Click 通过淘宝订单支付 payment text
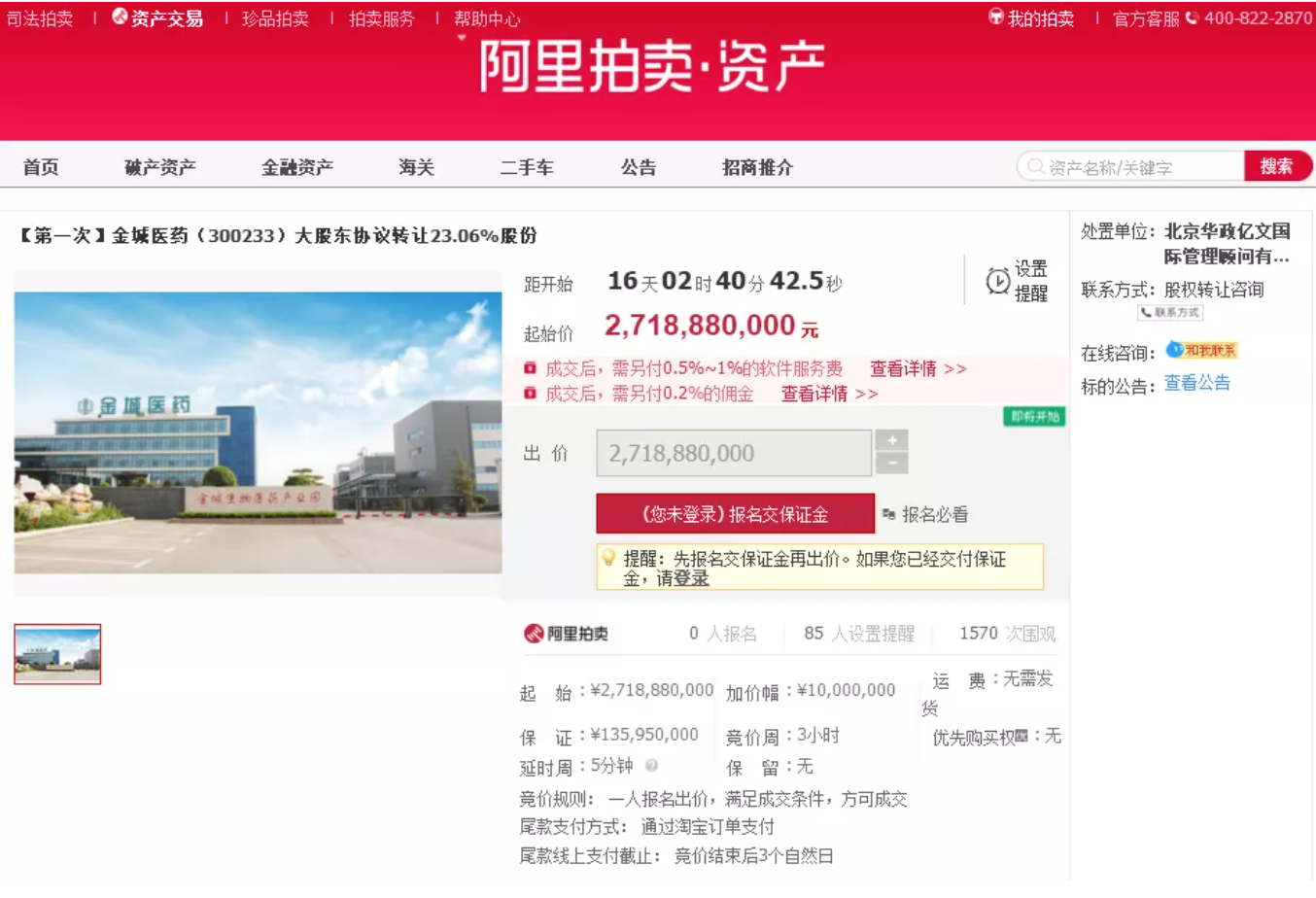 coord(708,827)
